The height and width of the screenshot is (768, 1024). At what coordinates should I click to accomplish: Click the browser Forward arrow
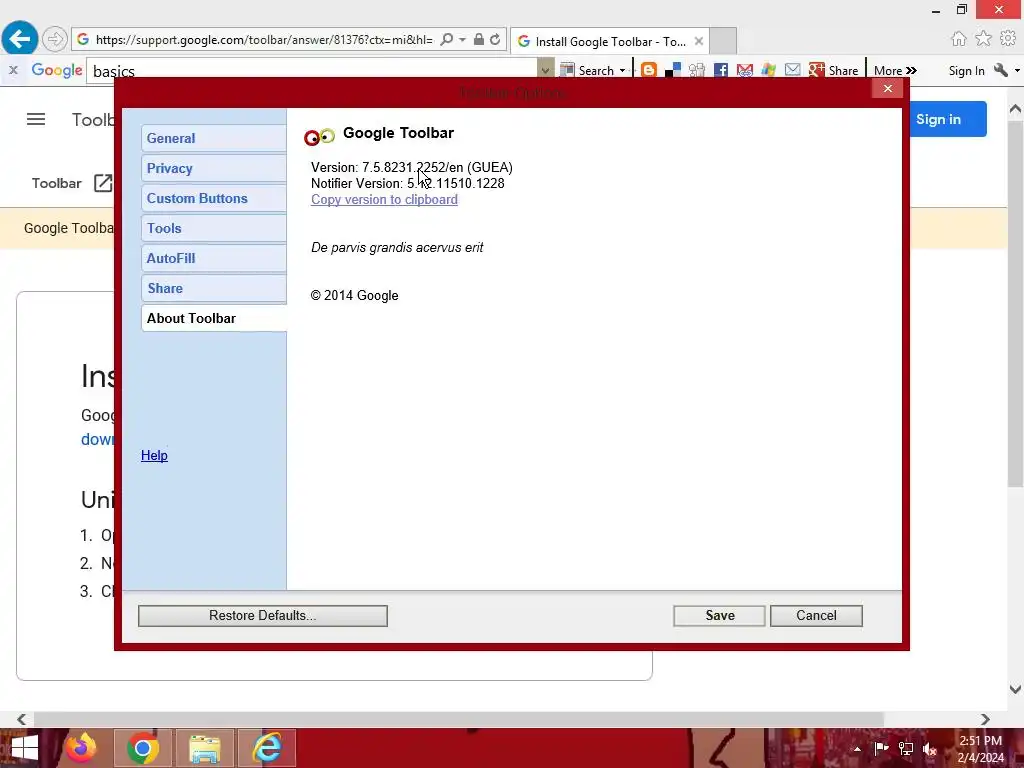pyautogui.click(x=55, y=39)
